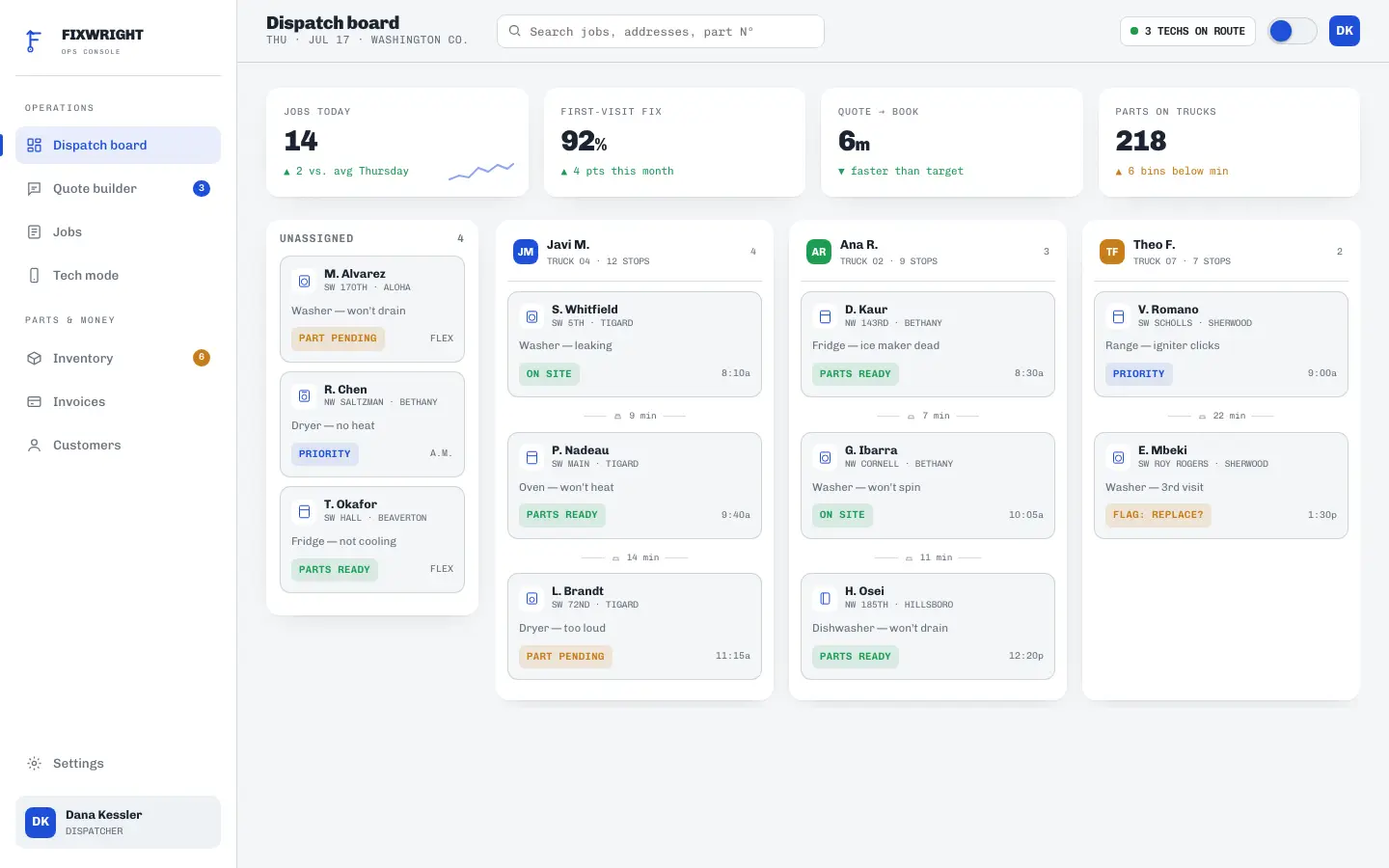Click the Quote builder chat icon
This screenshot has height=868, width=1389.
(x=34, y=189)
